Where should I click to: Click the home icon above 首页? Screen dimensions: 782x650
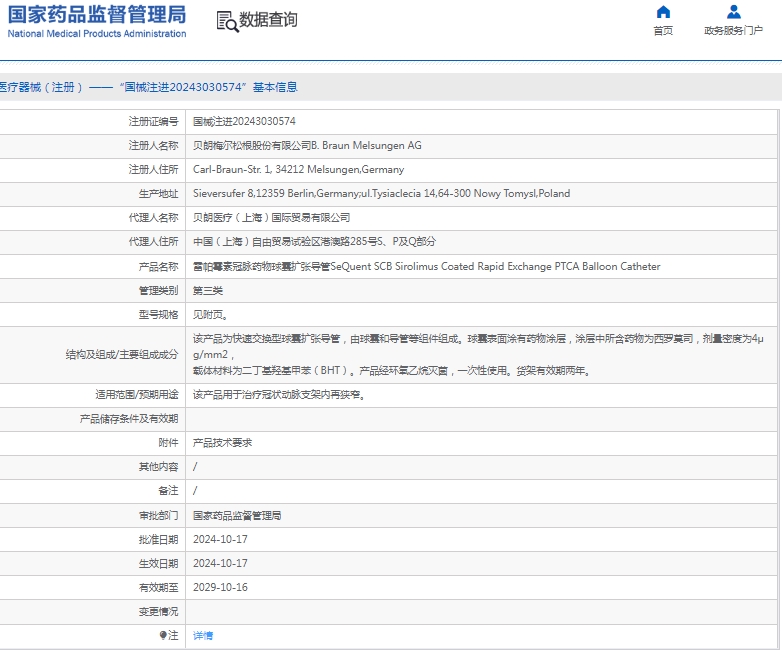(663, 11)
